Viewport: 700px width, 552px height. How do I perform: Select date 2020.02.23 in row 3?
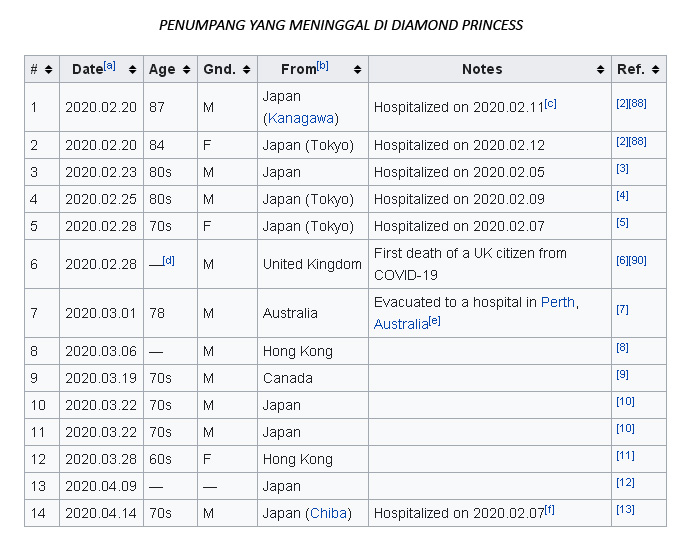101,172
